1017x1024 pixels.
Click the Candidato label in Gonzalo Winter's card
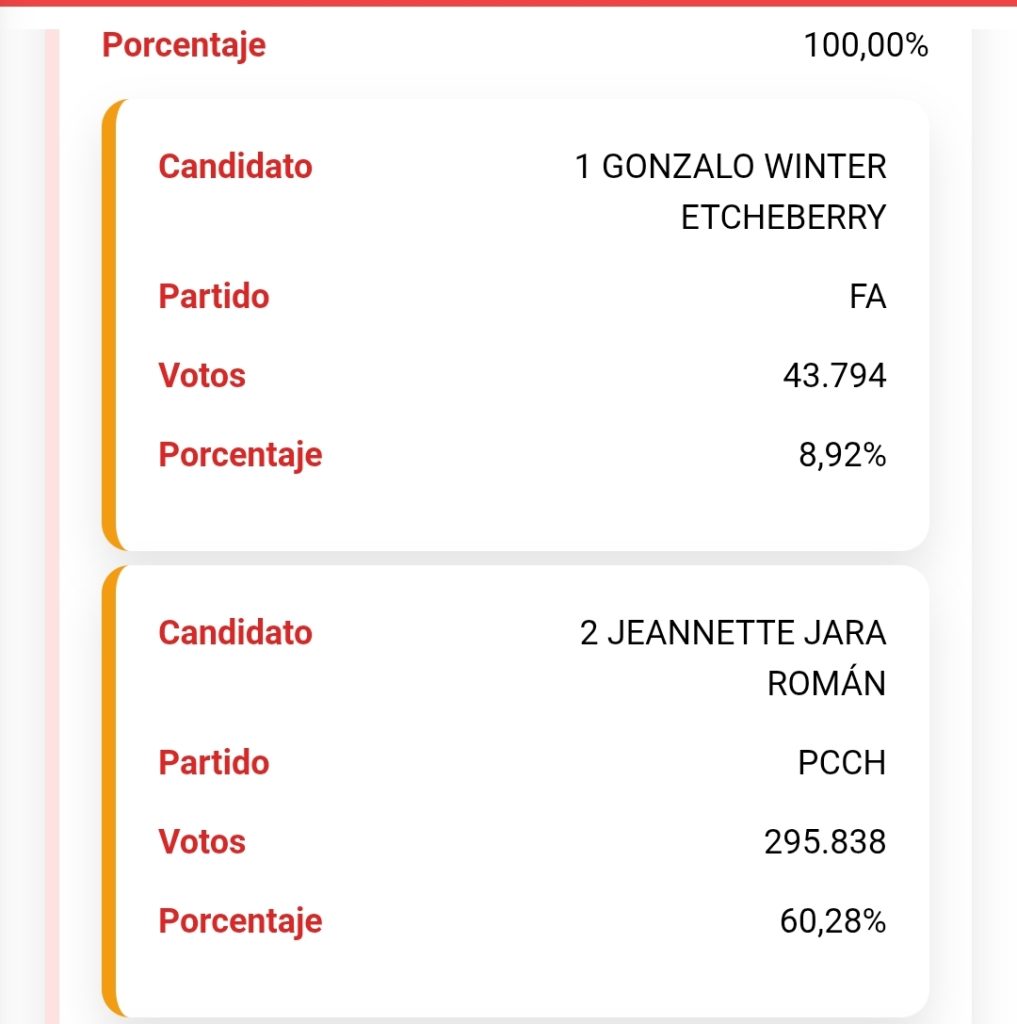point(235,166)
